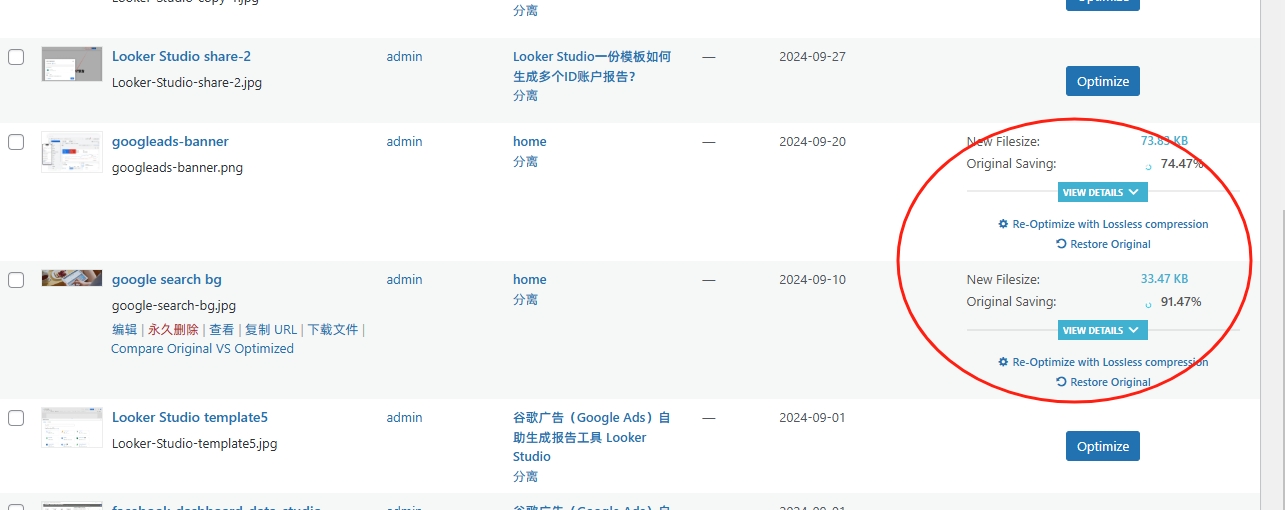Open the googleads-banner thumbnail image
1285x510 pixels.
tap(72, 152)
